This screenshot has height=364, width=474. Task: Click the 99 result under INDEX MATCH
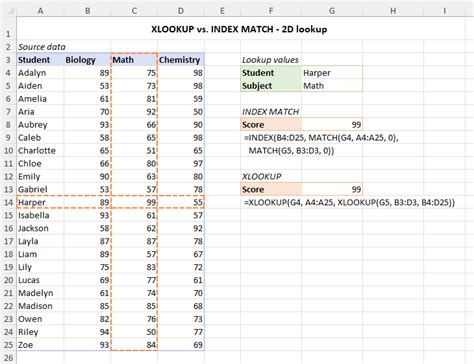pos(332,125)
